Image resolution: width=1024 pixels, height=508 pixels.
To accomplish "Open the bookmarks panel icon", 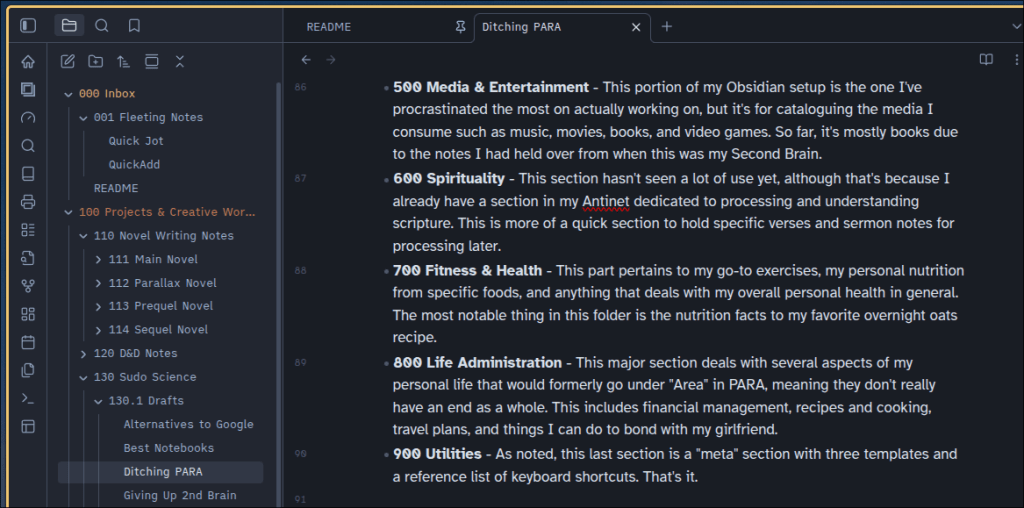I will click(134, 26).
